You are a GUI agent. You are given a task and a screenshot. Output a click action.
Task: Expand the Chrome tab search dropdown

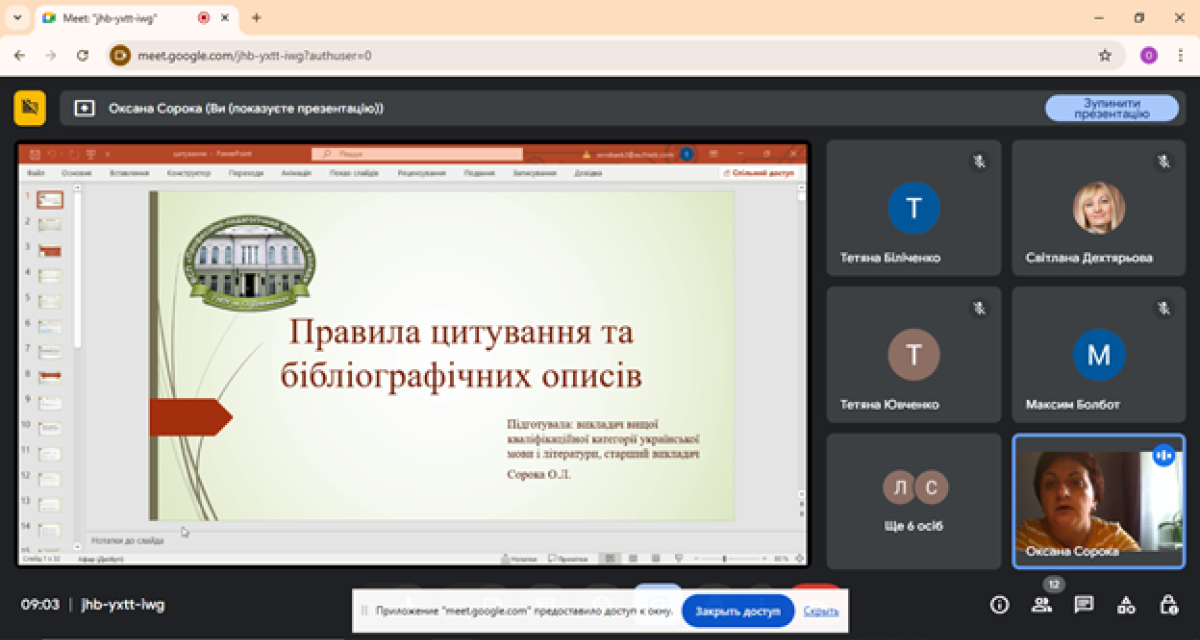coord(17,18)
